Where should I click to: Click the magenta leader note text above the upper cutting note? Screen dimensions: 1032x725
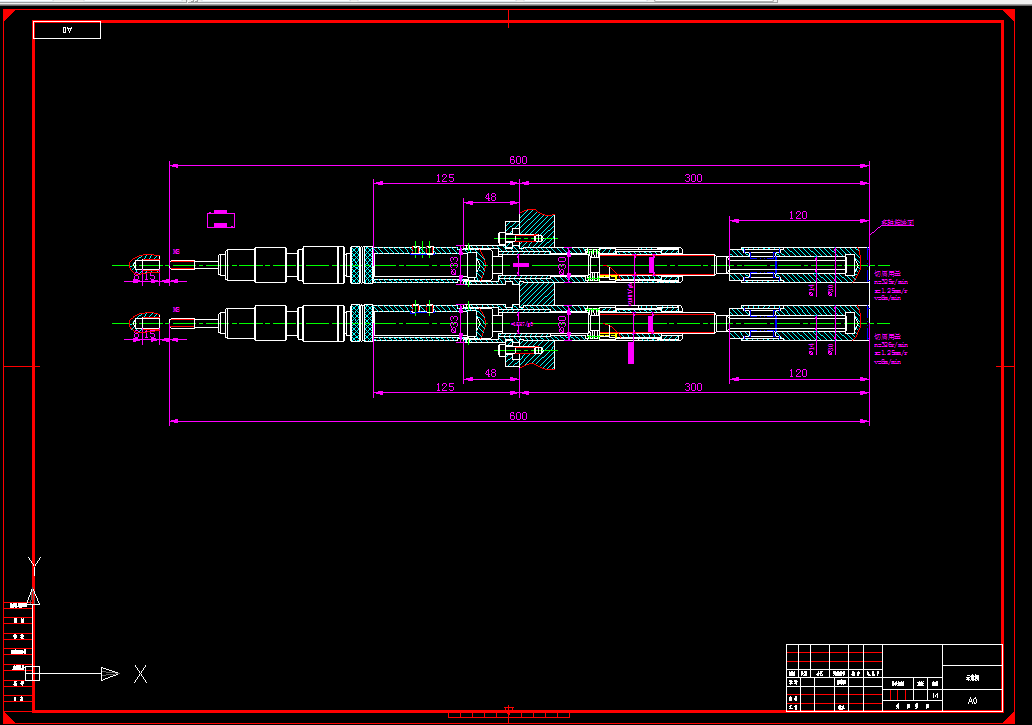(898, 223)
